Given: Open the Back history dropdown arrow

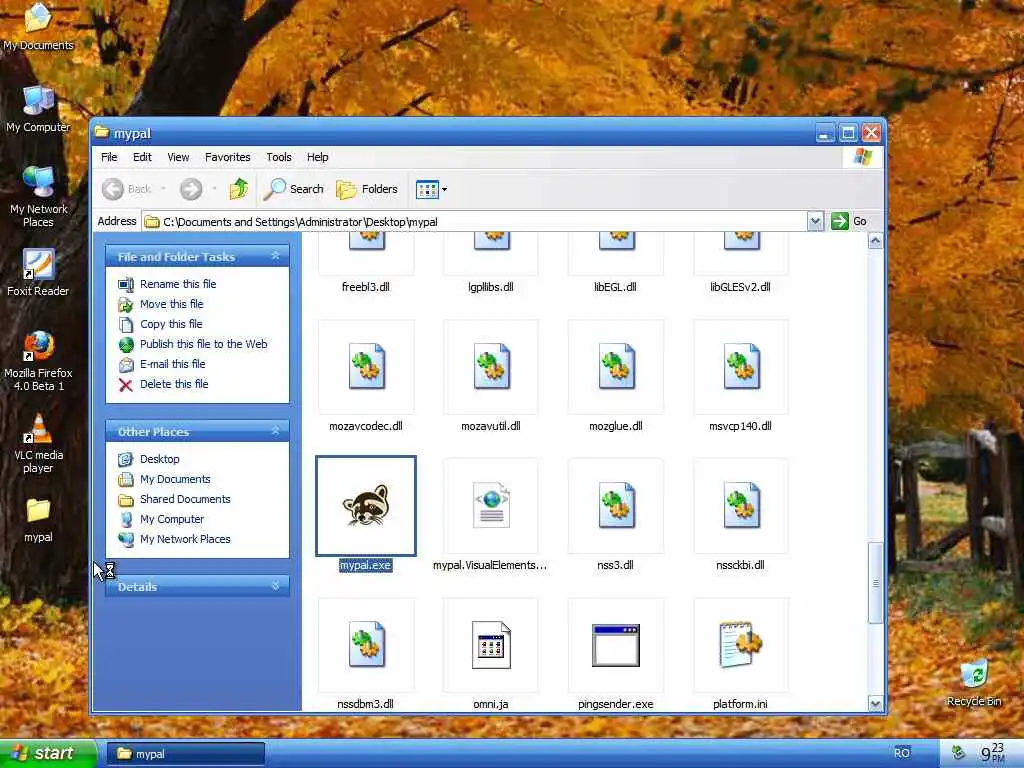Looking at the screenshot, I should [163, 189].
